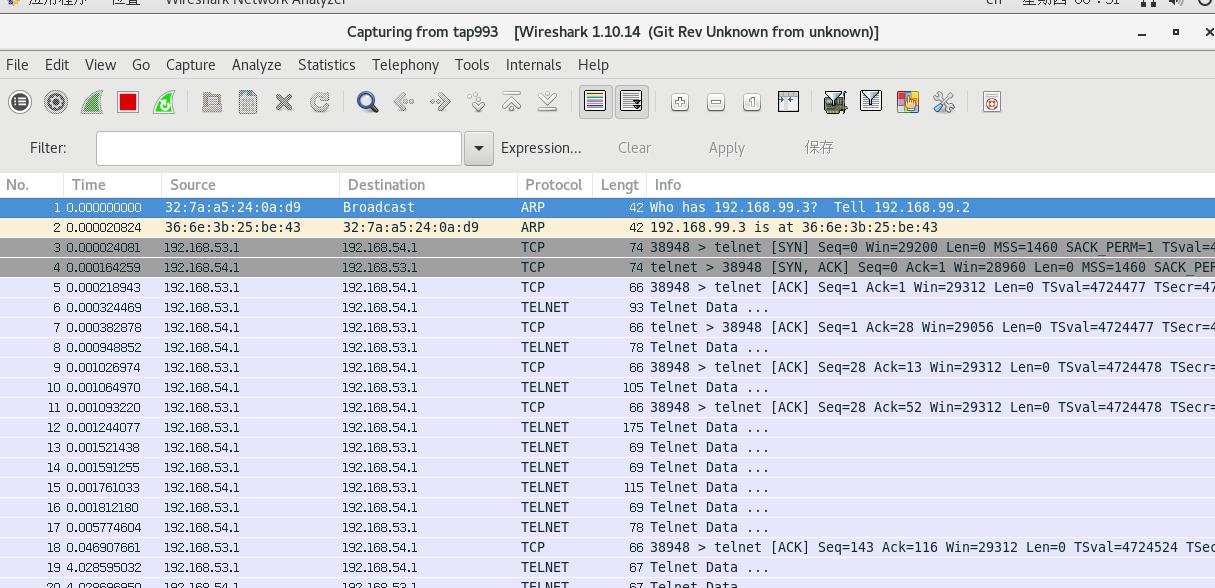Select packet 4 SYN, ACK row

tap(607, 267)
